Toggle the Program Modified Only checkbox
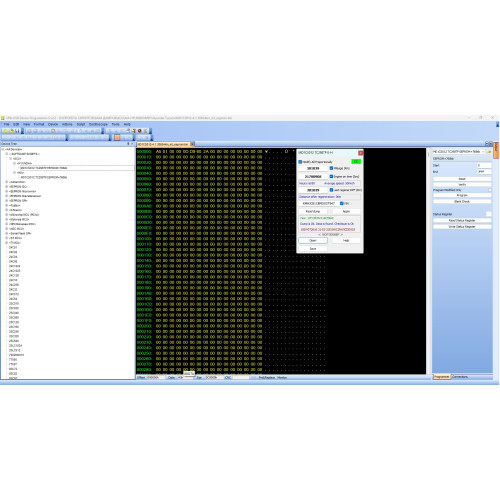The height and width of the screenshot is (500, 500). click(490, 190)
